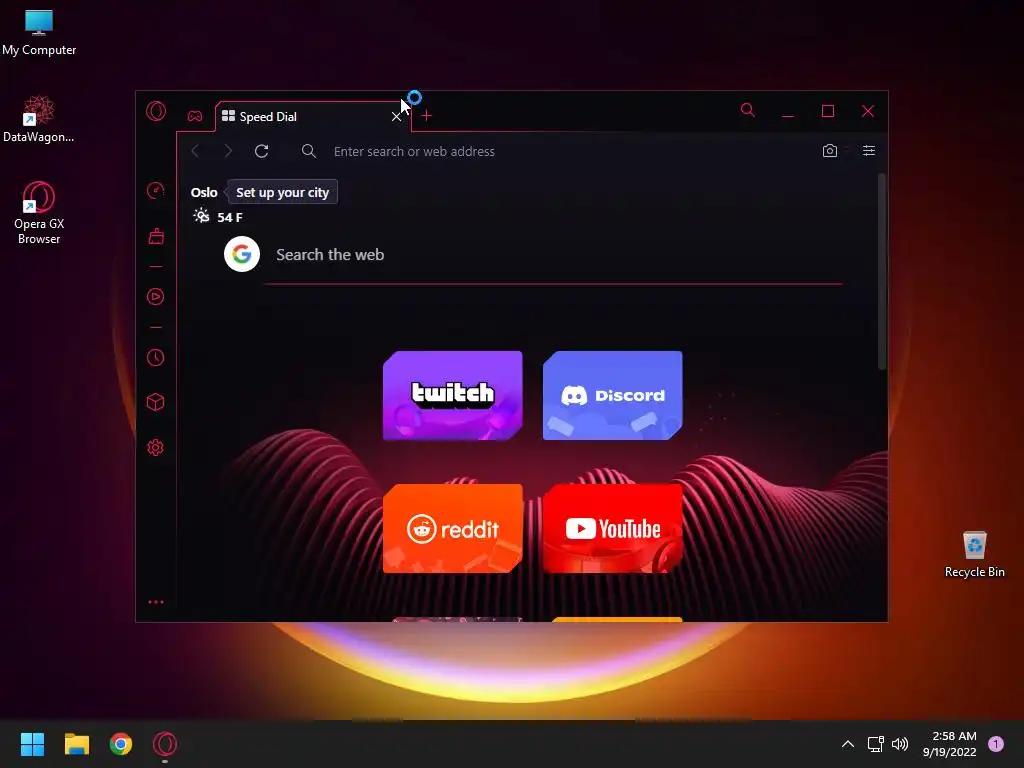Open History clock icon in sidebar
1024x768 pixels.
[155, 357]
